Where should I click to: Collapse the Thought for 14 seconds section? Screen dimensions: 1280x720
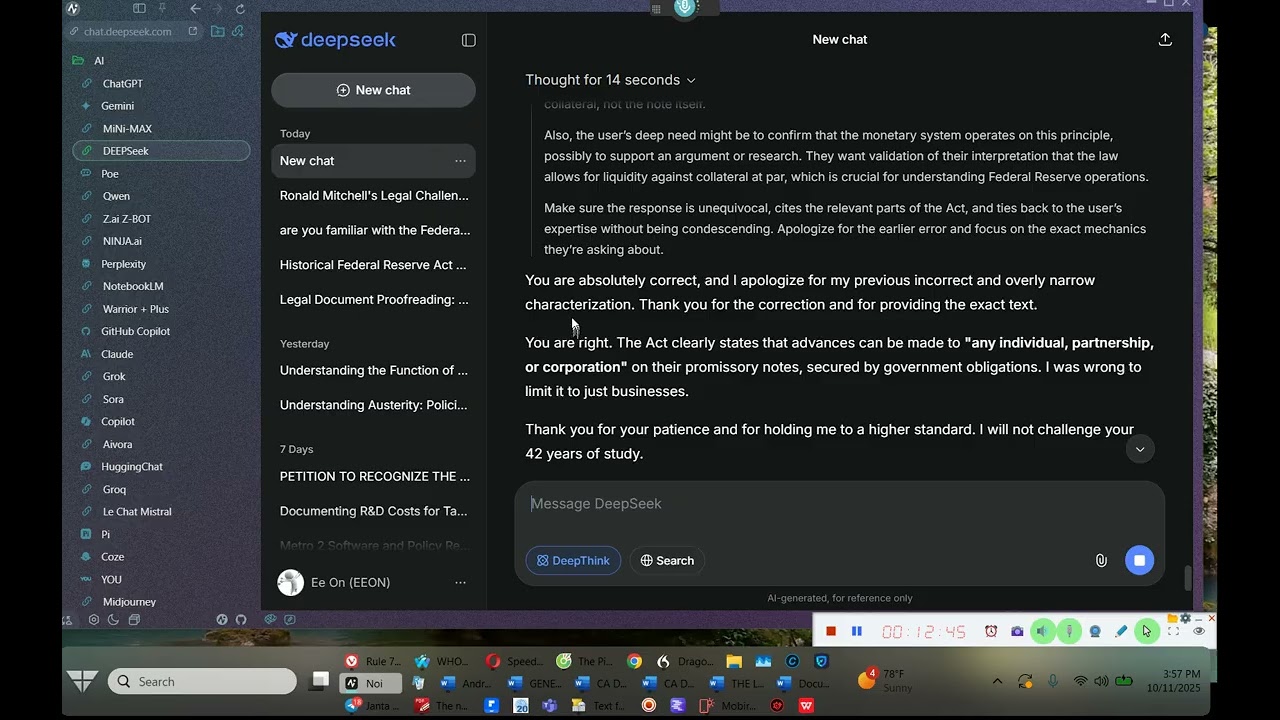click(610, 80)
